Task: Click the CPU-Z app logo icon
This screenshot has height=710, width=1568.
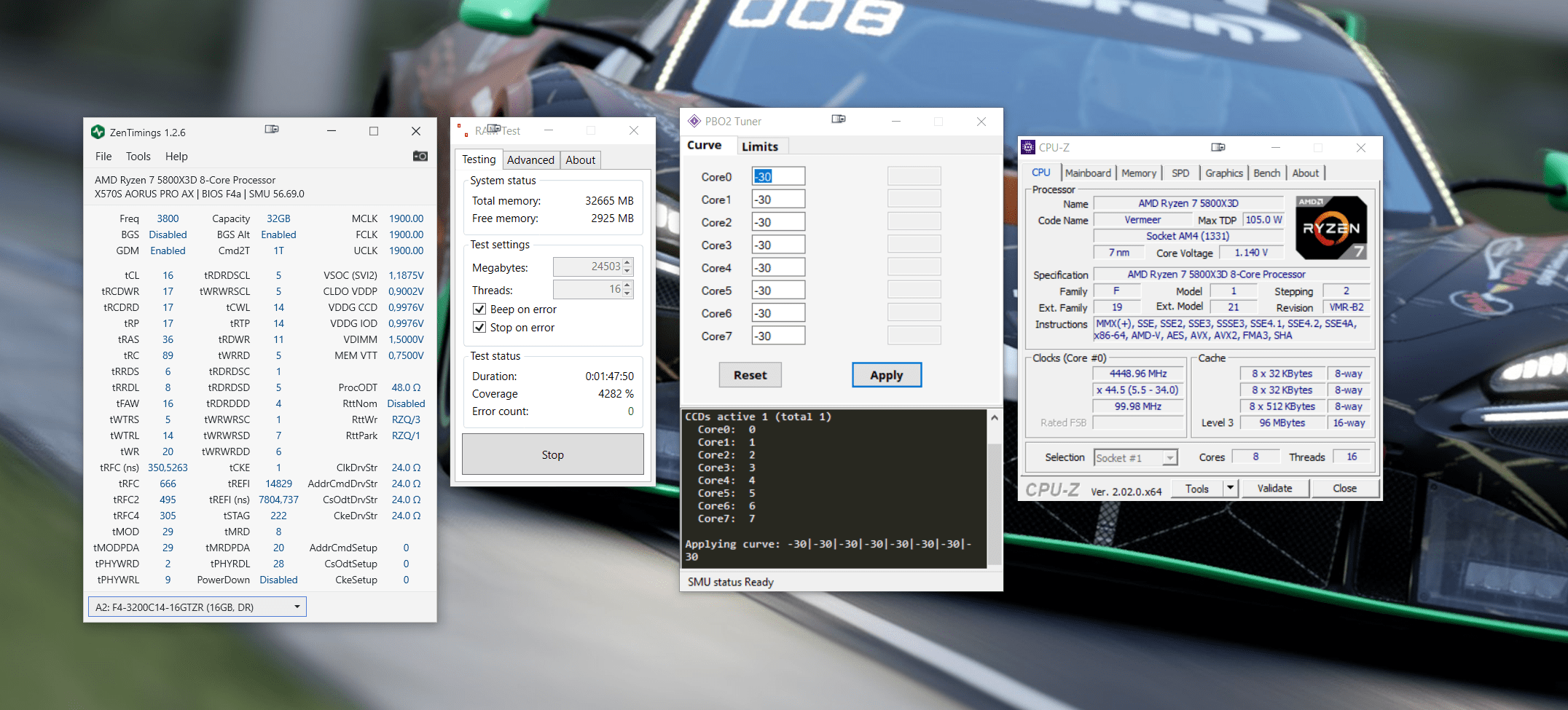Action: click(x=1028, y=147)
